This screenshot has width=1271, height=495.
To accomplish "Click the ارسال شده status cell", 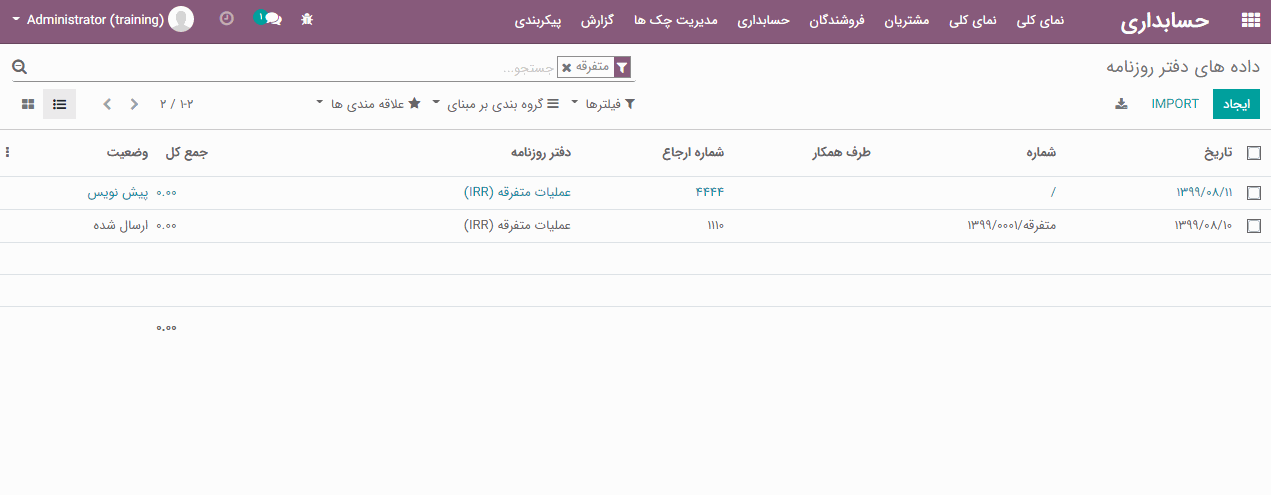I will point(120,226).
